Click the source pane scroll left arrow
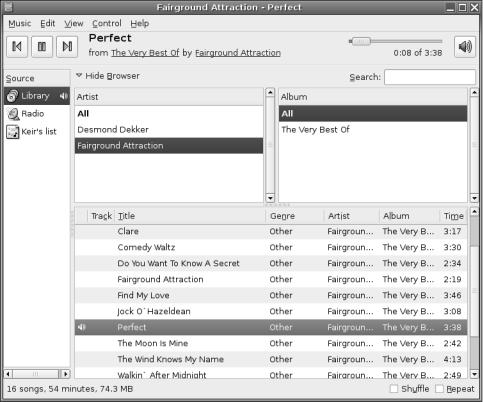The height and width of the screenshot is (402, 483). point(9,374)
